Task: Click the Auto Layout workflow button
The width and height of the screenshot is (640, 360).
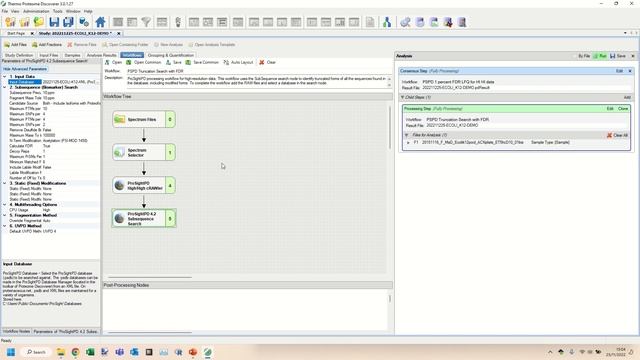Action: click(x=238, y=62)
